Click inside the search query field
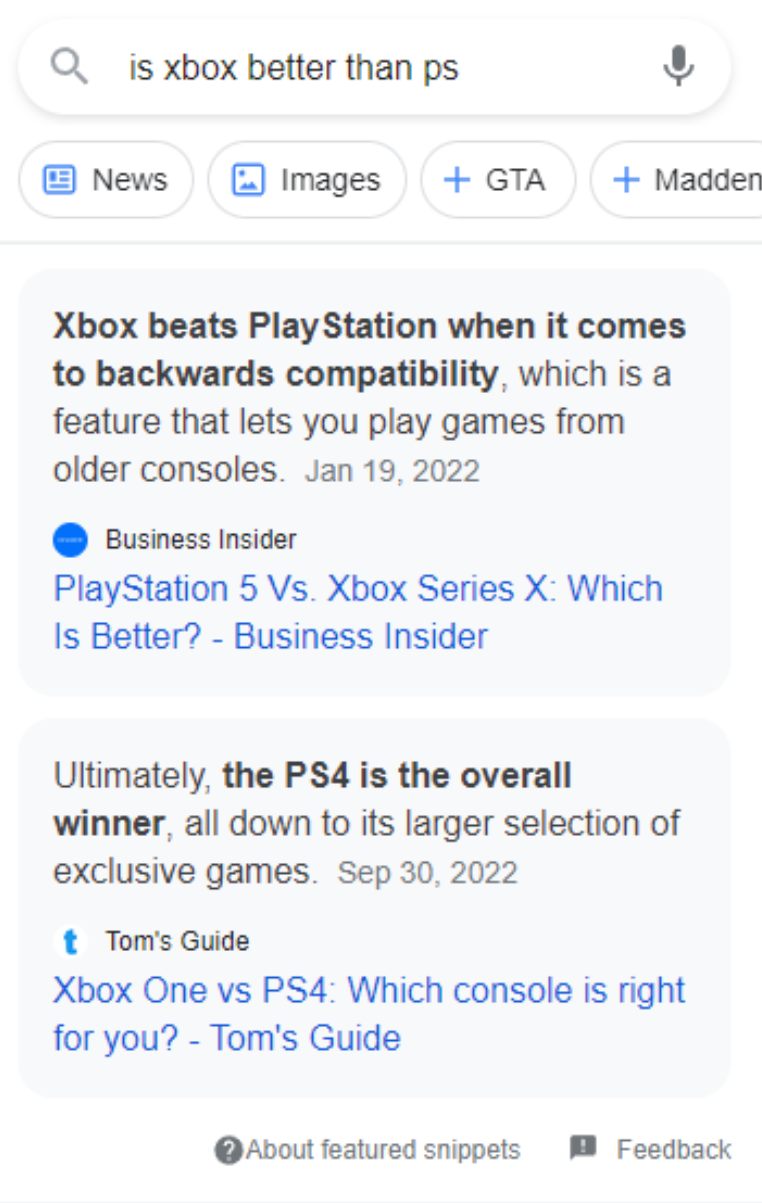Viewport: 762px width, 1203px height. [380, 68]
